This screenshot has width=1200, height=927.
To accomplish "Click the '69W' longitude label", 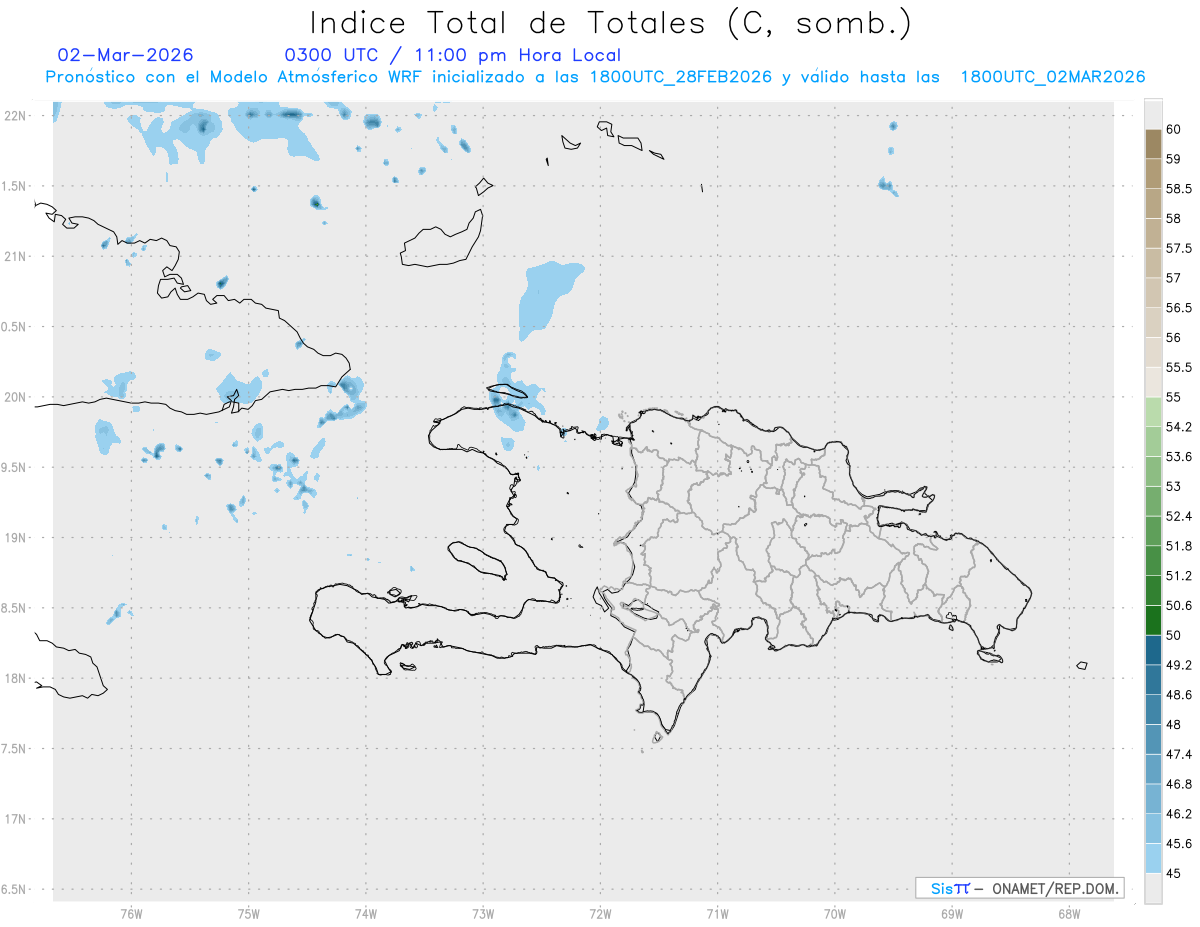I will pos(952,913).
